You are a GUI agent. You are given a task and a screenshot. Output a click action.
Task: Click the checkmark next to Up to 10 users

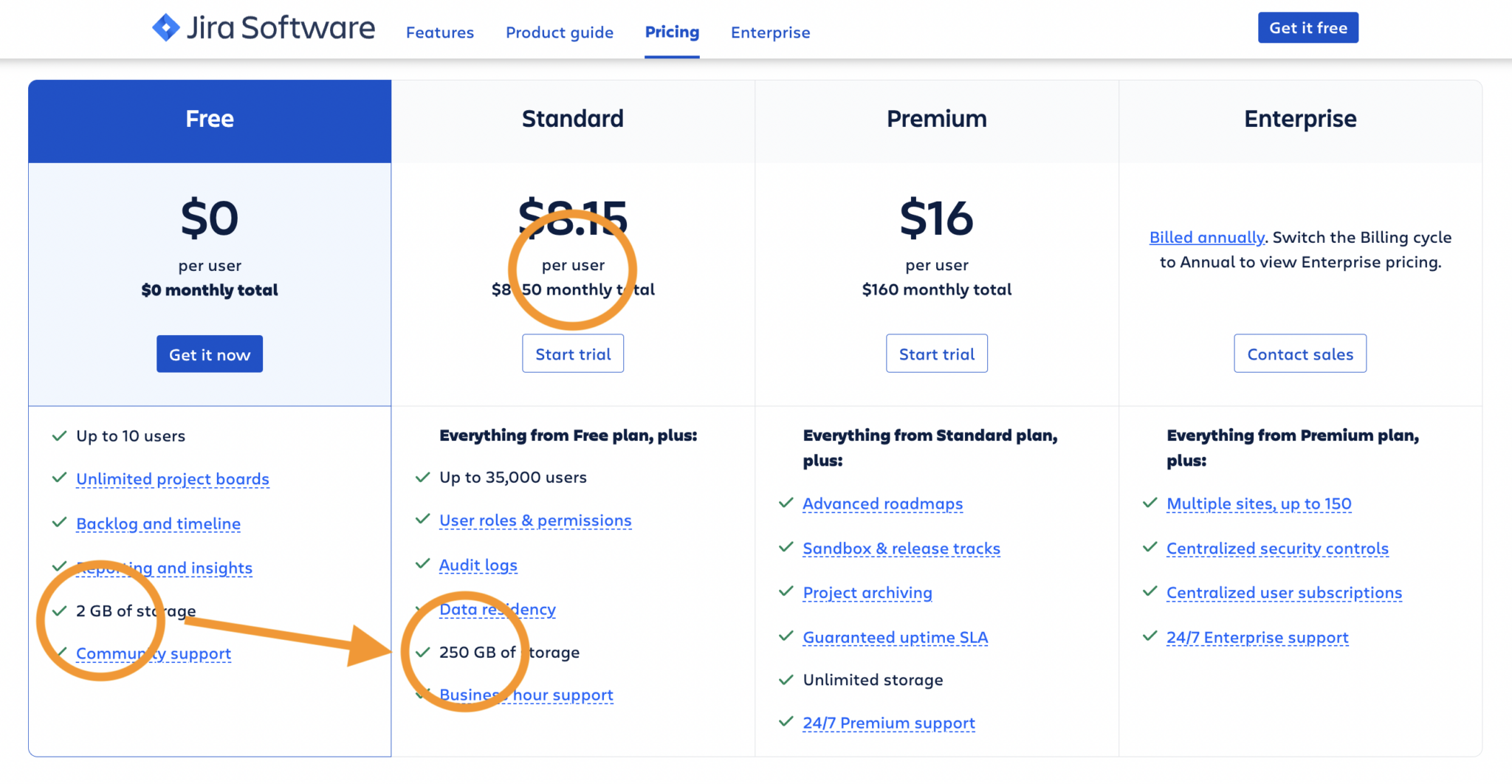(60, 436)
